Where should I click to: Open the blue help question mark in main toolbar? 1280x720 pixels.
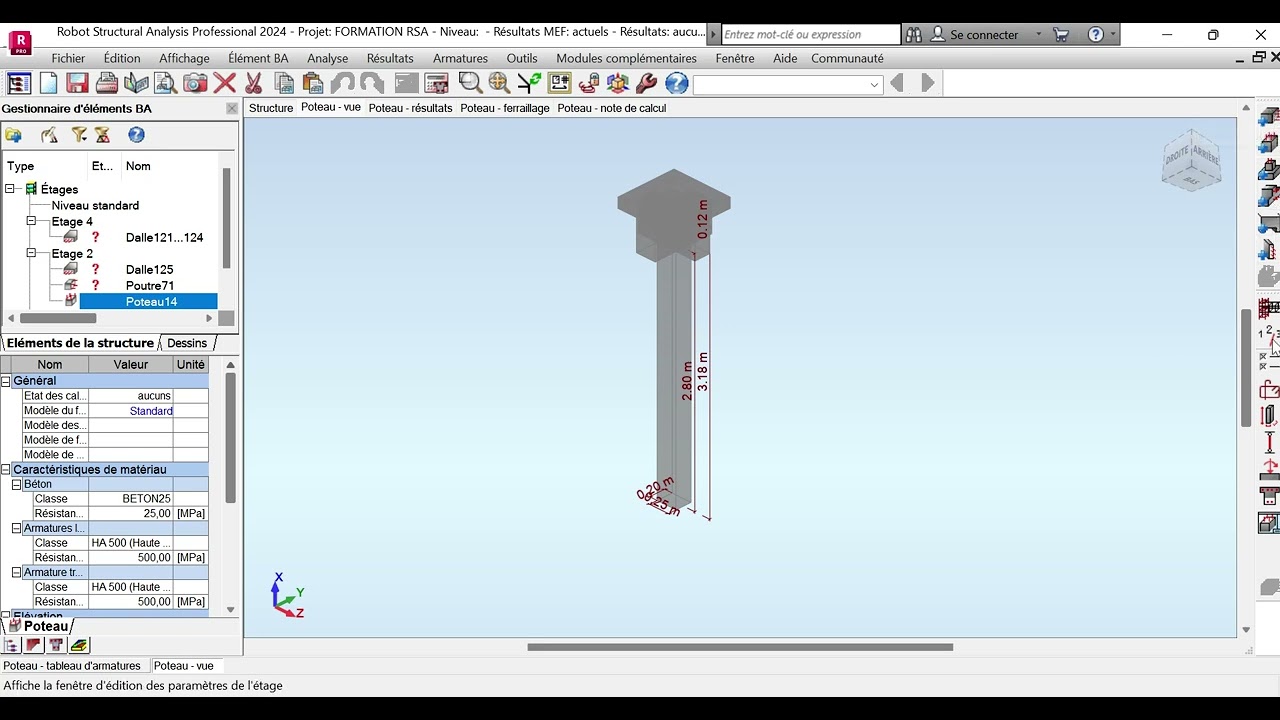677,83
